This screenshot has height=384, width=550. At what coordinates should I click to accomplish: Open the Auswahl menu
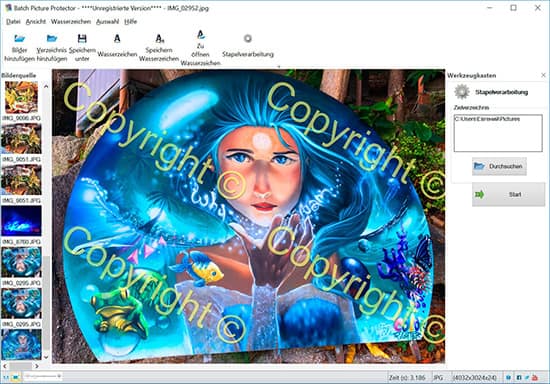[x=107, y=22]
